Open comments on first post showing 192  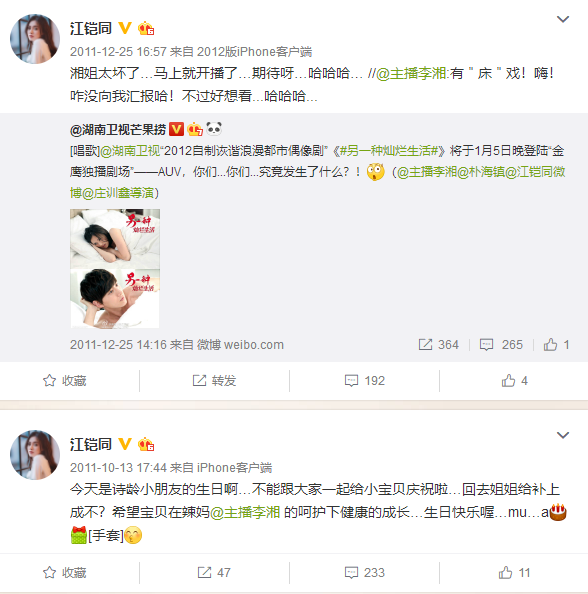tap(364, 380)
